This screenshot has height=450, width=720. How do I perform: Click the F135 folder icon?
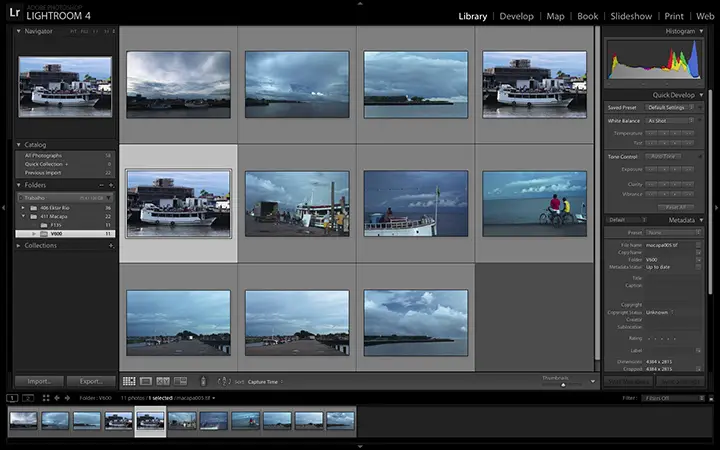coord(44,225)
